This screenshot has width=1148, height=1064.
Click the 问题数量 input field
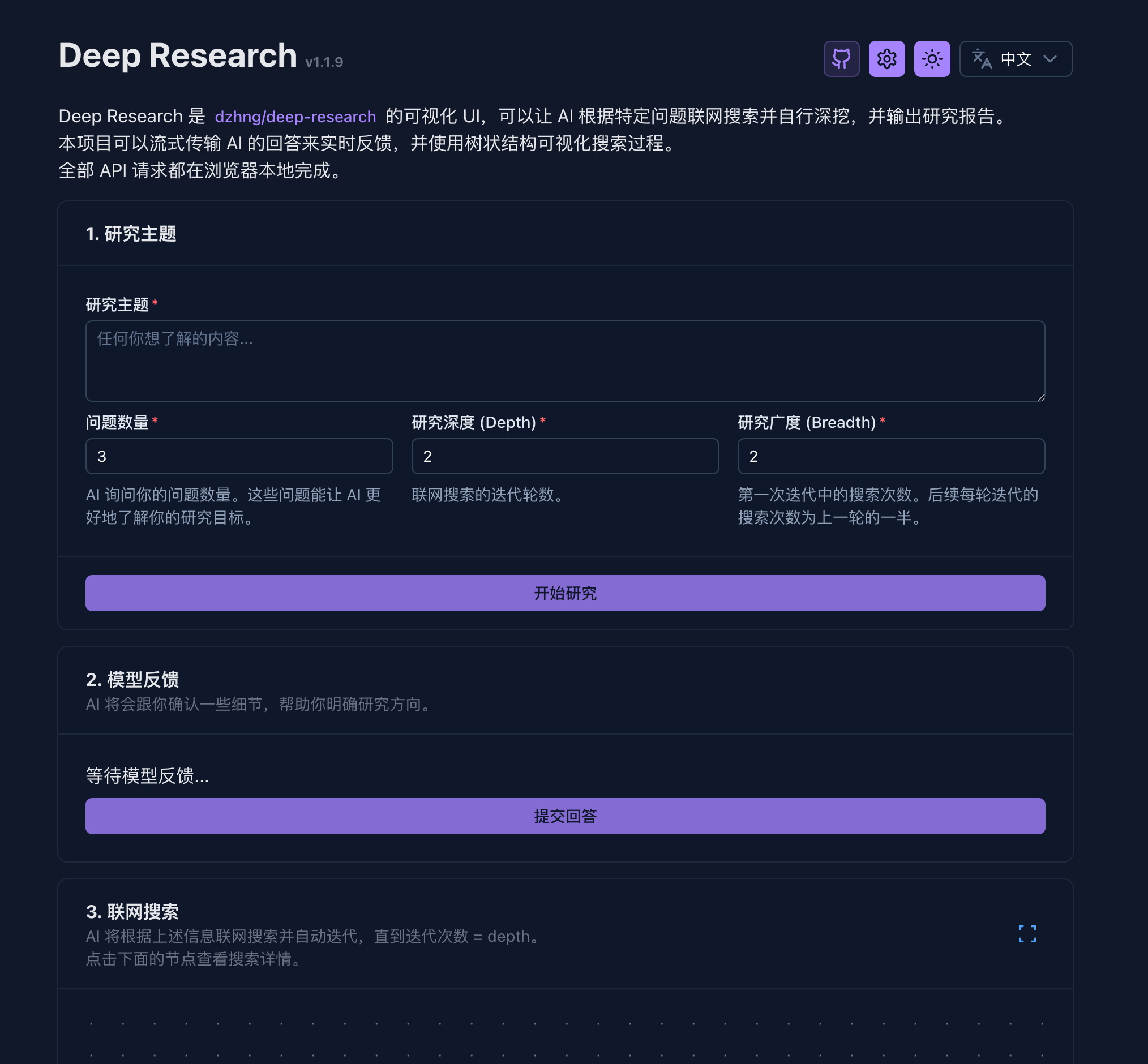[x=239, y=456]
